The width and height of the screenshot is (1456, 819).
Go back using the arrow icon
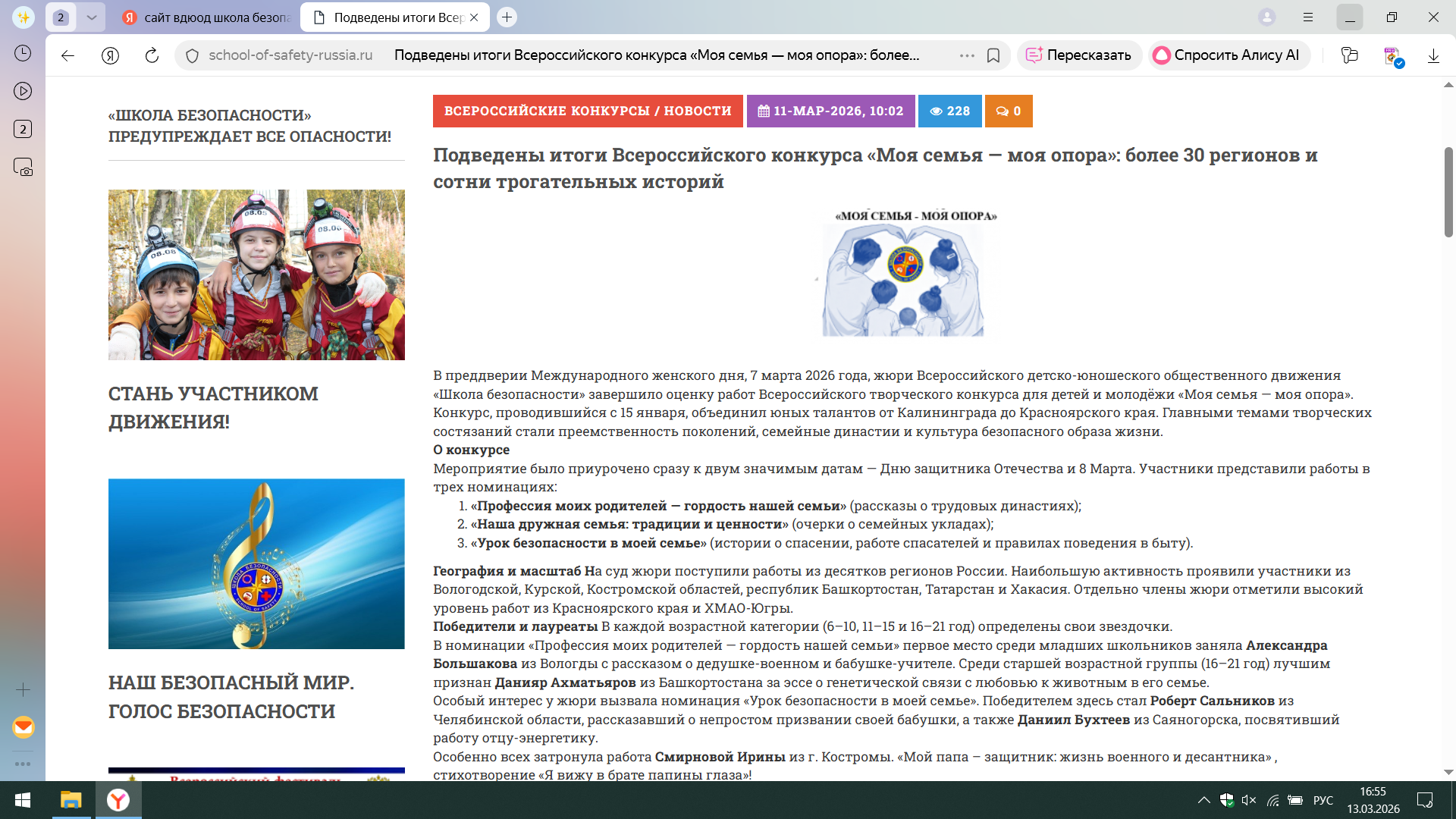click(67, 55)
